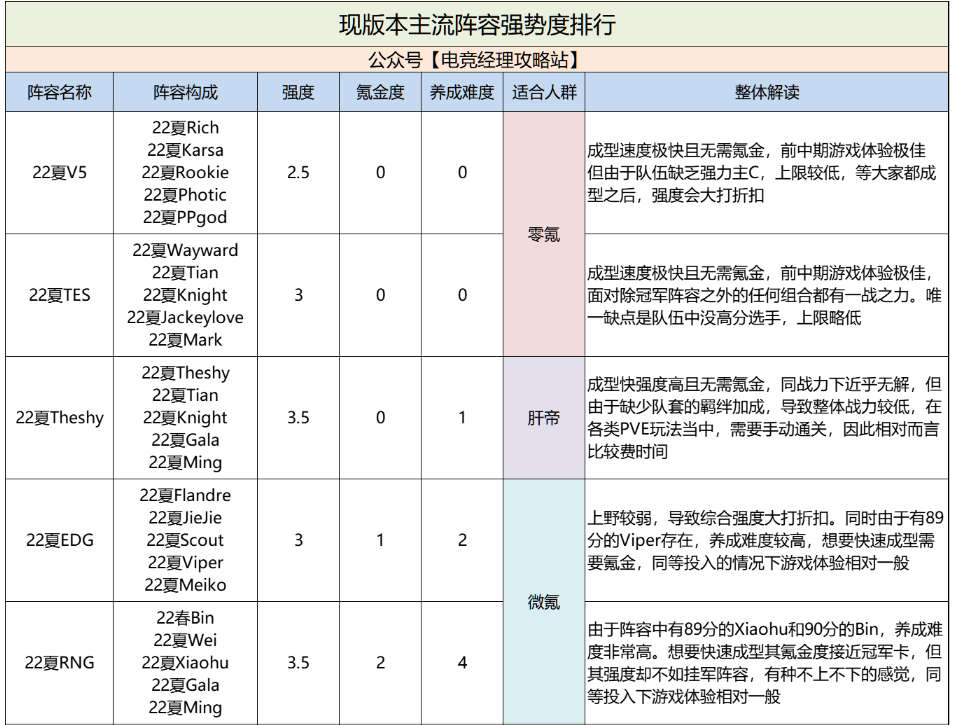This screenshot has width=955, height=725.
Task: Click the 肝帝 audience cell
Action: click(x=544, y=418)
